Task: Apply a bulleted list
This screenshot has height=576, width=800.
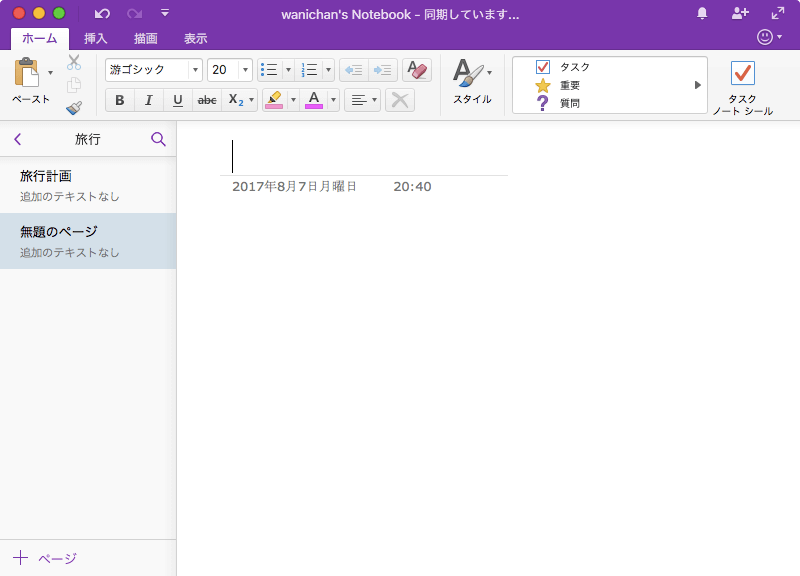Action: pos(269,70)
